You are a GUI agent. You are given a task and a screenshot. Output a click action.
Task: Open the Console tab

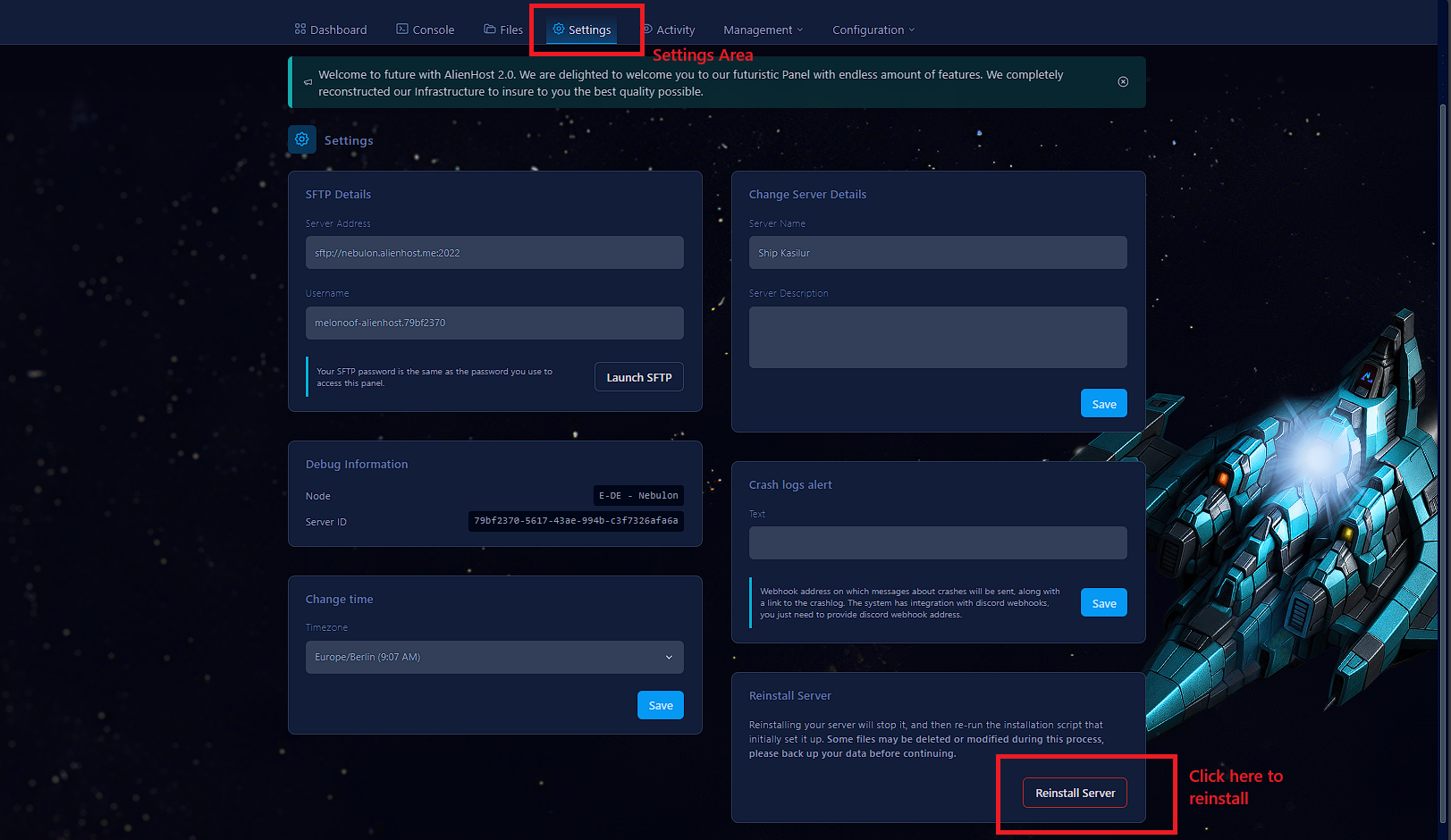(x=426, y=29)
